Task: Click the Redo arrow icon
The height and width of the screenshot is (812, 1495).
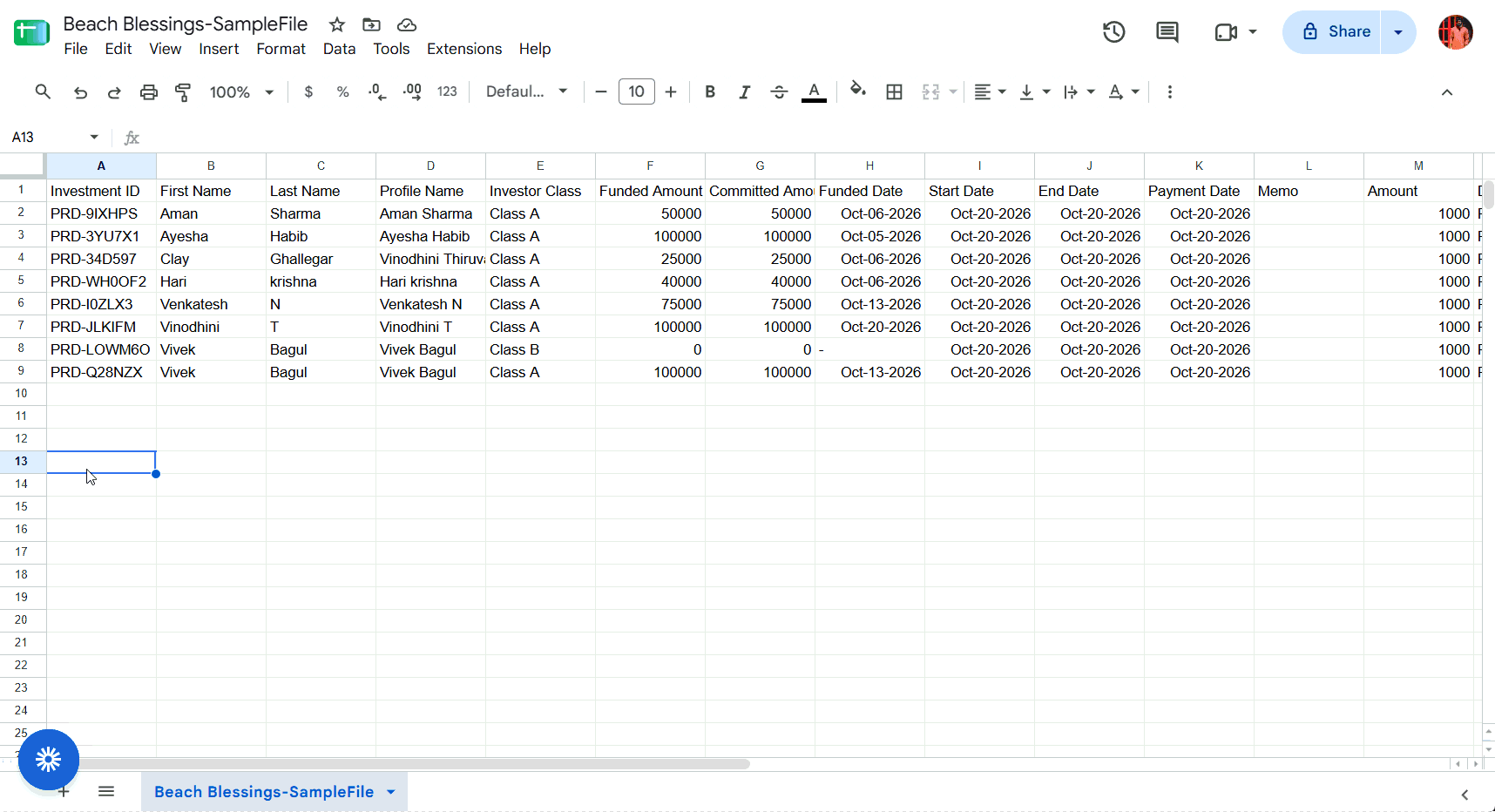Action: 114,91
